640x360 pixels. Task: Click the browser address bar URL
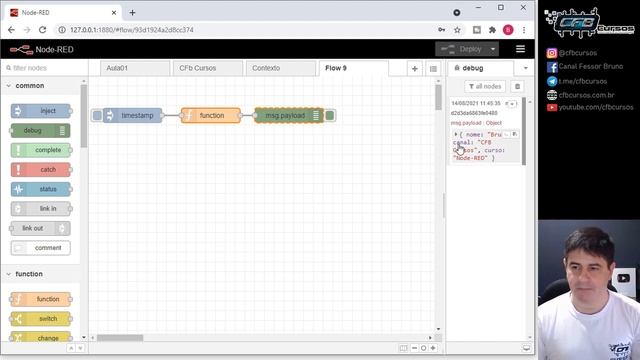[131, 30]
